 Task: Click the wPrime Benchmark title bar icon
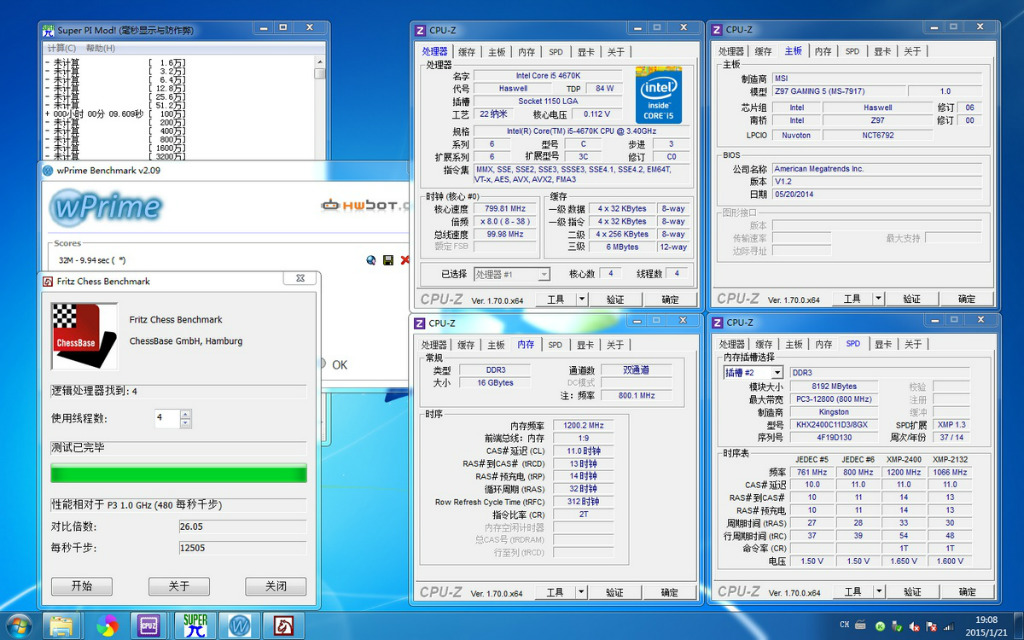pyautogui.click(x=47, y=170)
